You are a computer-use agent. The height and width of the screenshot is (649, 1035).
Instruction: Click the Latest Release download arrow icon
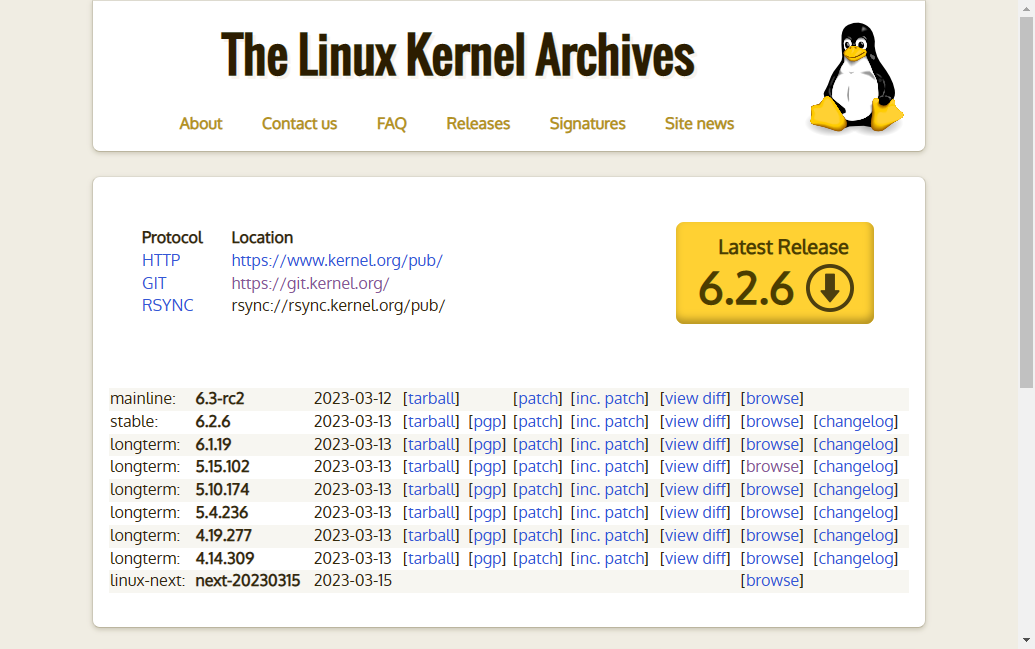830,288
